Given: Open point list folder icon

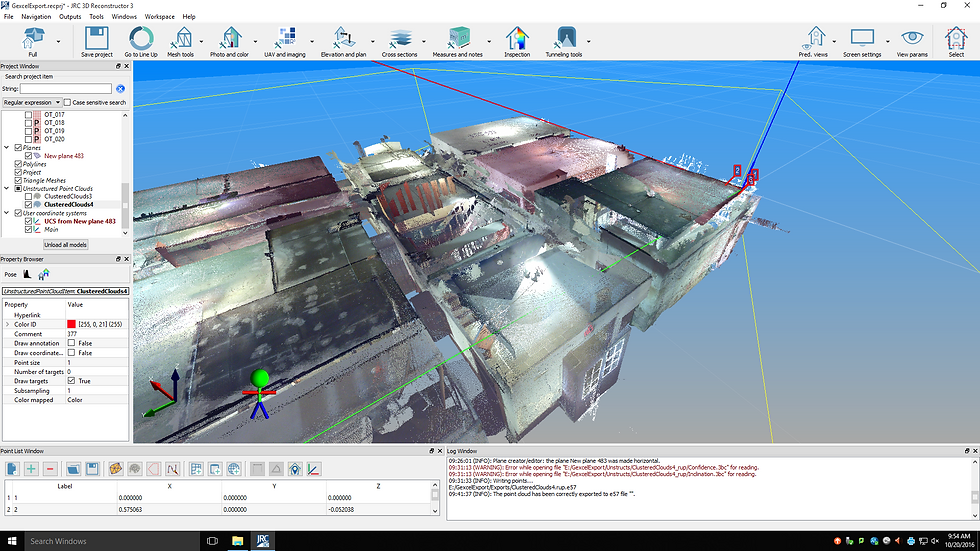Looking at the screenshot, I should point(73,469).
